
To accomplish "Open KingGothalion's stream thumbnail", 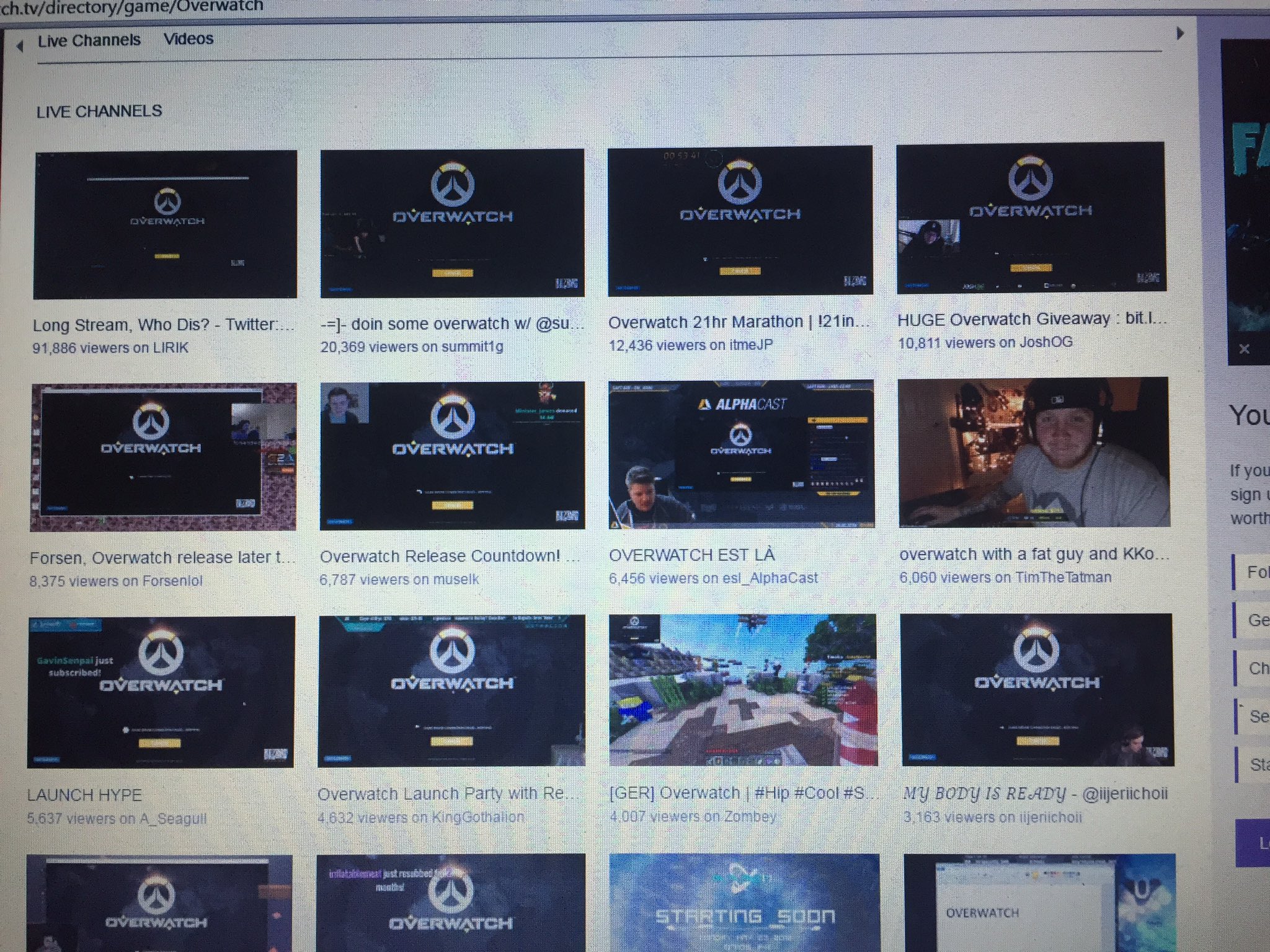I will click(451, 691).
